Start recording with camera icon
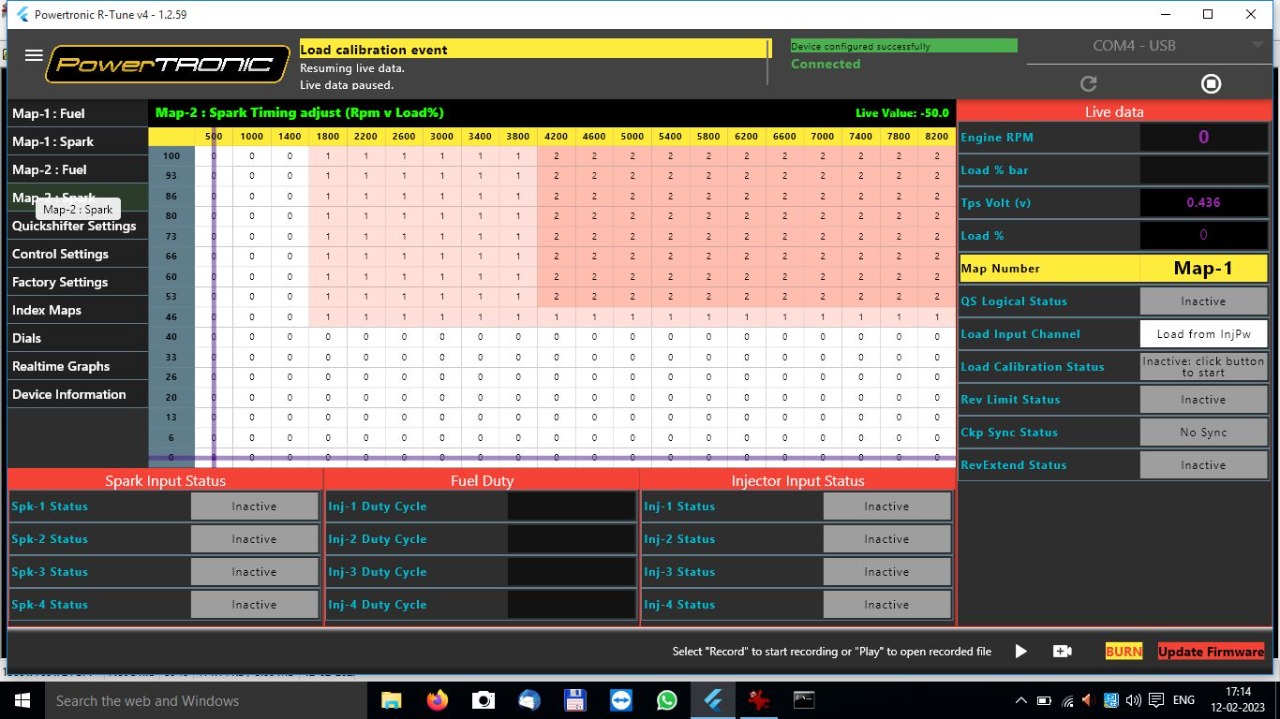This screenshot has height=719, width=1280. pyautogui.click(x=1062, y=651)
